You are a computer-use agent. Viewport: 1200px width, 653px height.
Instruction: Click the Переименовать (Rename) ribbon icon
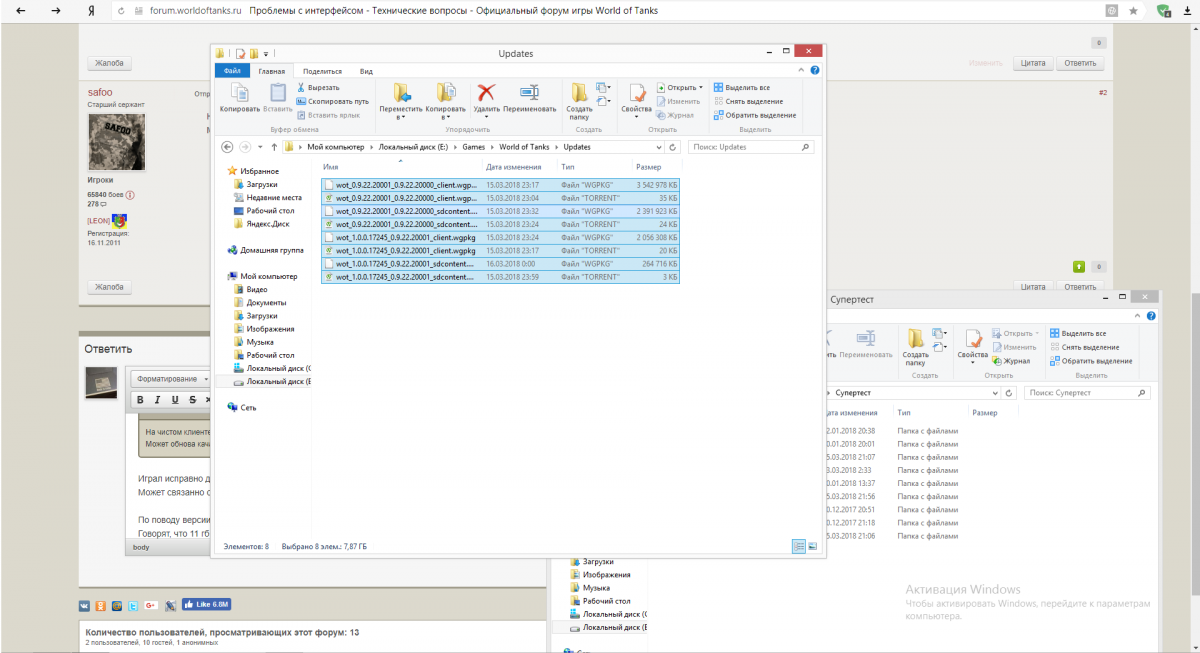tap(529, 94)
